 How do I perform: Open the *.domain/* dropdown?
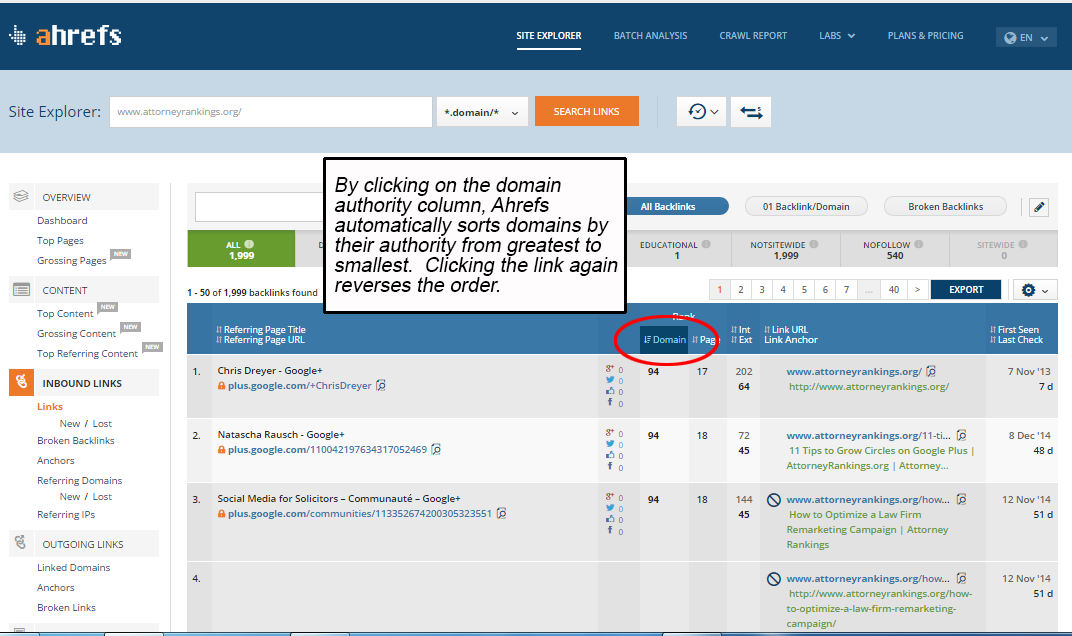(482, 112)
